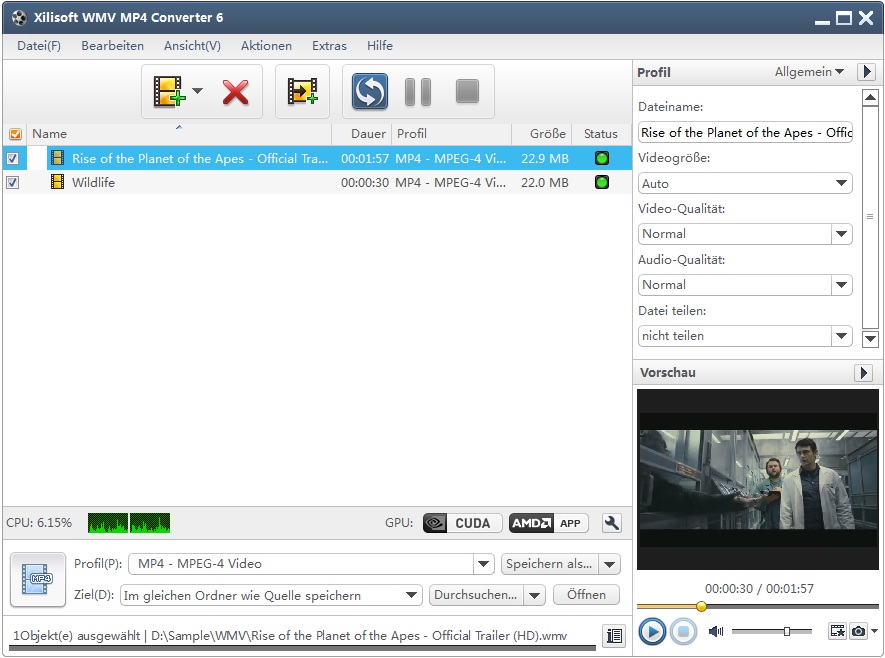Click the video preview thumbnail

[x=757, y=479]
